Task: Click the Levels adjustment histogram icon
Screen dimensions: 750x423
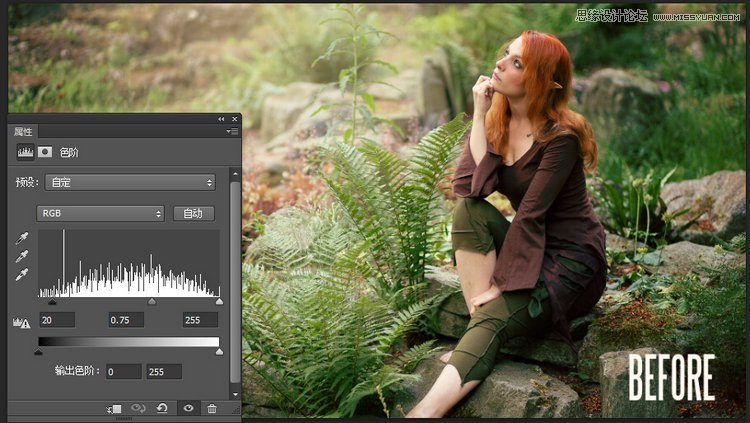Action: (x=25, y=153)
